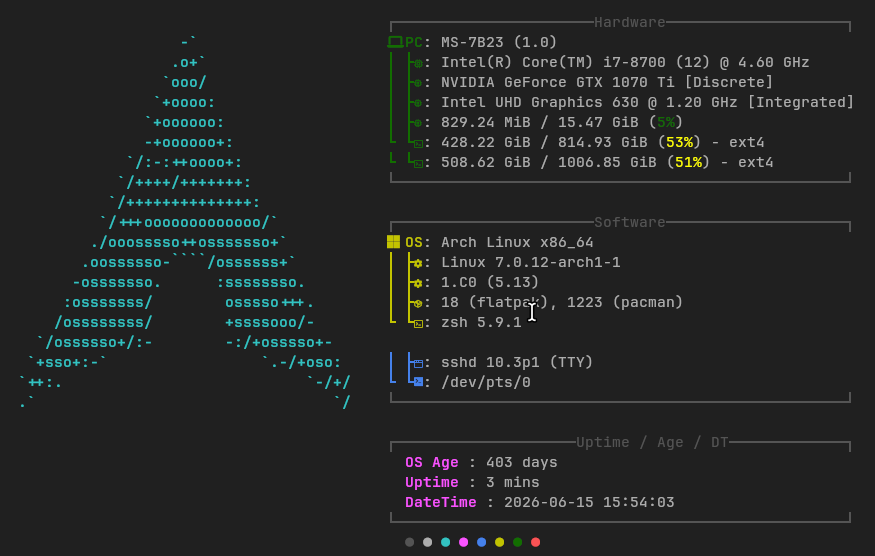Click the green terminal icon on the 428.22 GiB row
Image resolution: width=875 pixels, height=556 pixels.
pyautogui.click(x=418, y=144)
